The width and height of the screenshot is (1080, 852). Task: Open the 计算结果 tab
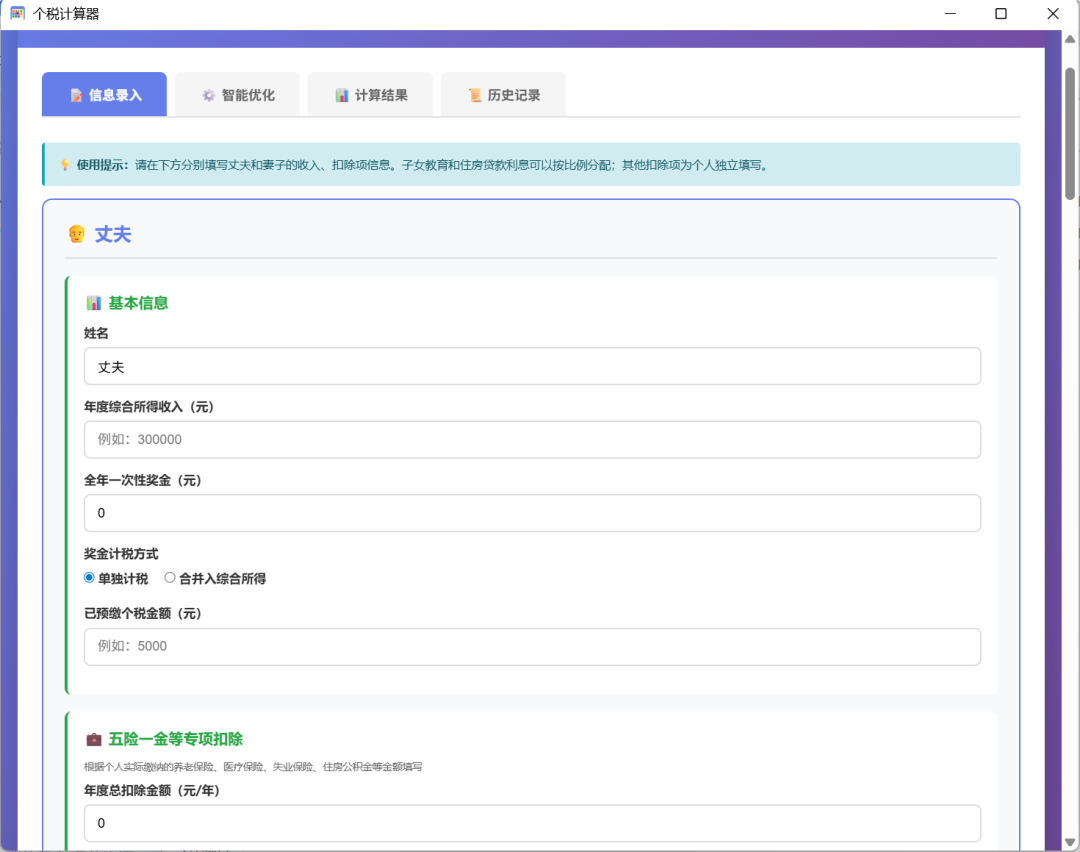point(370,95)
